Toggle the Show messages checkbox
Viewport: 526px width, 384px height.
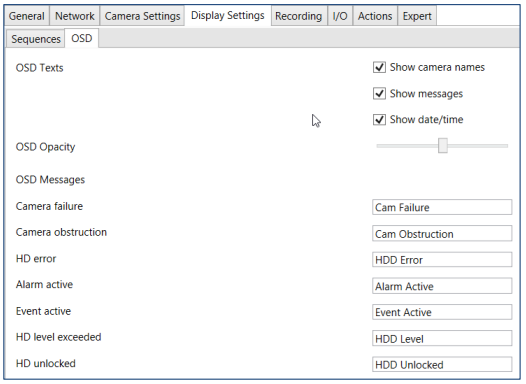pos(379,93)
